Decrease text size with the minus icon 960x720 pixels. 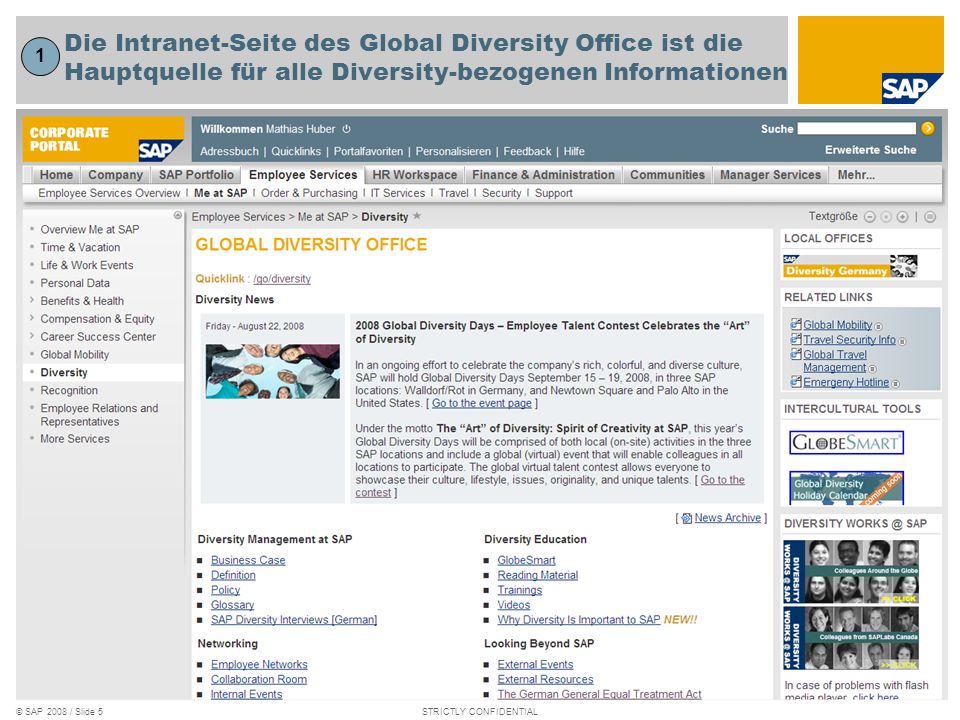click(869, 217)
